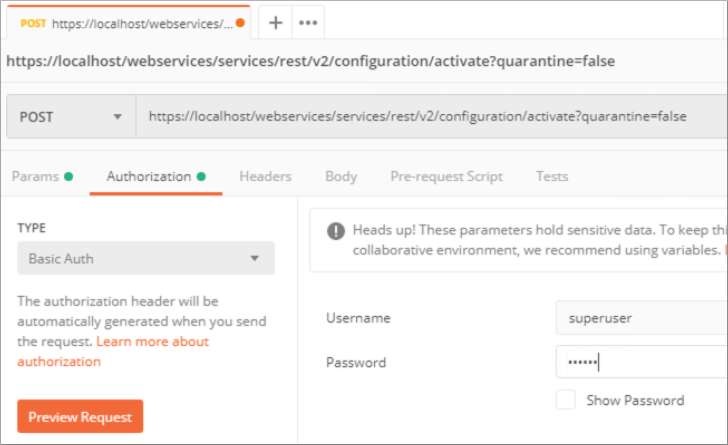
Task: Switch to the Headers tab
Action: [265, 177]
